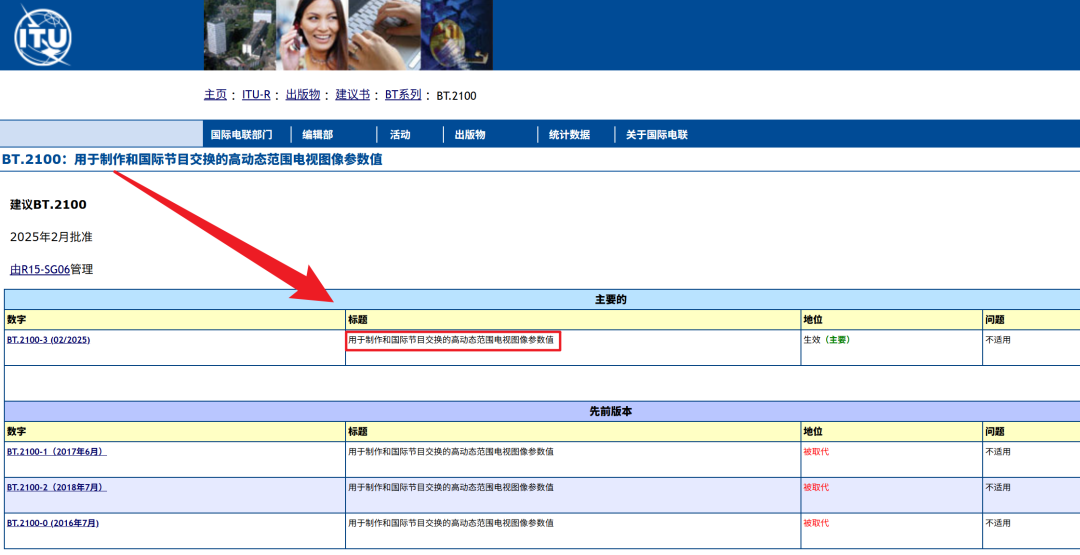
Task: Open the 出版物 navigation menu
Action: (470, 135)
